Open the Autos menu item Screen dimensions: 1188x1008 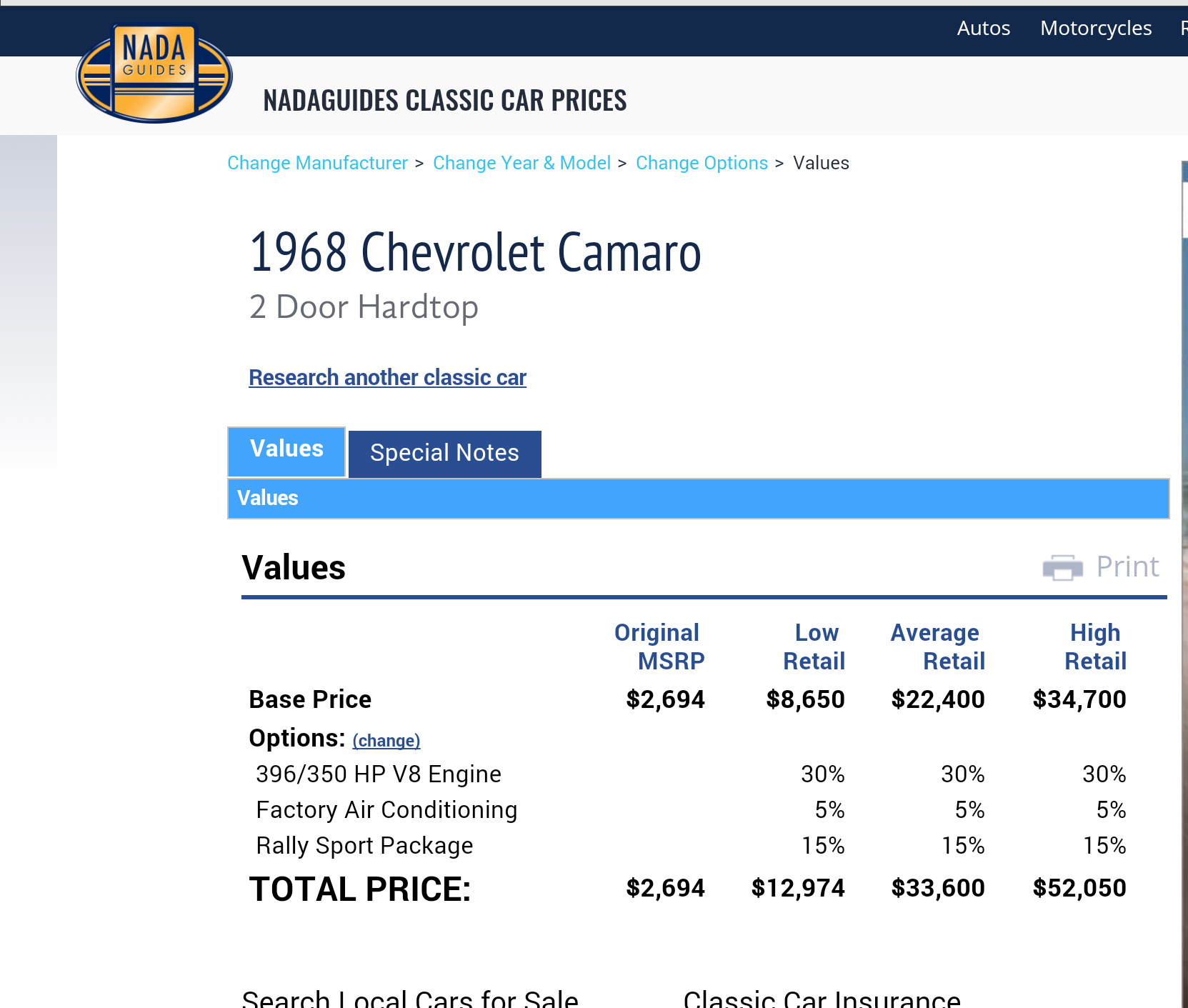coord(983,29)
